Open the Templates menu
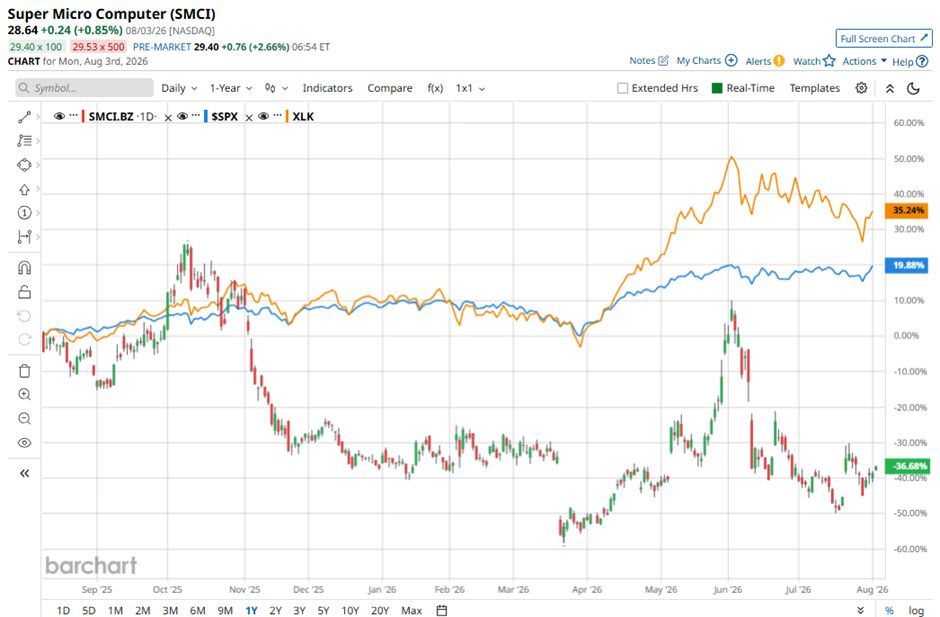The width and height of the screenshot is (940, 617). [x=815, y=88]
